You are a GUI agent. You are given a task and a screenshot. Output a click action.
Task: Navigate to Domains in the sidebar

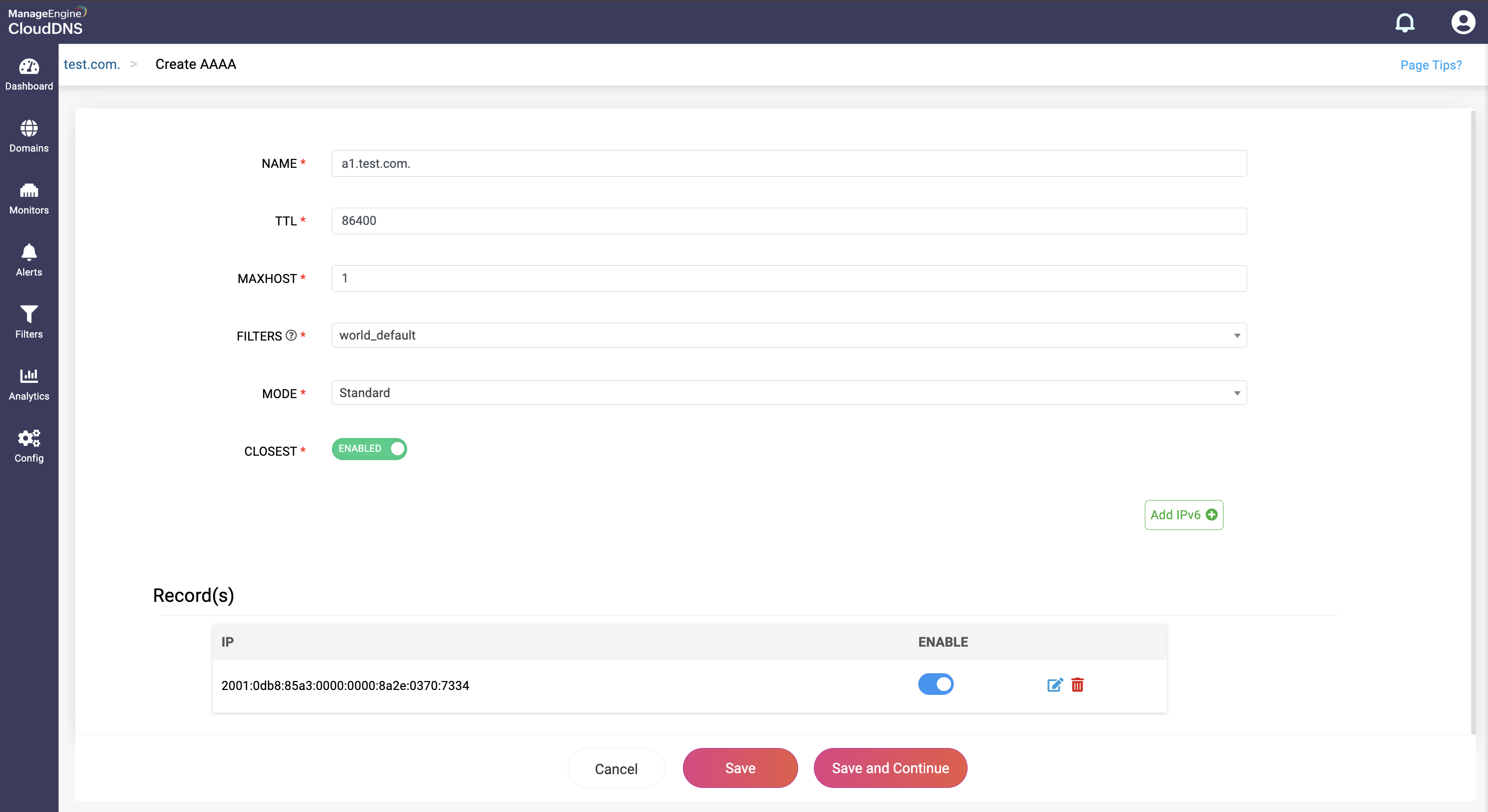point(29,136)
